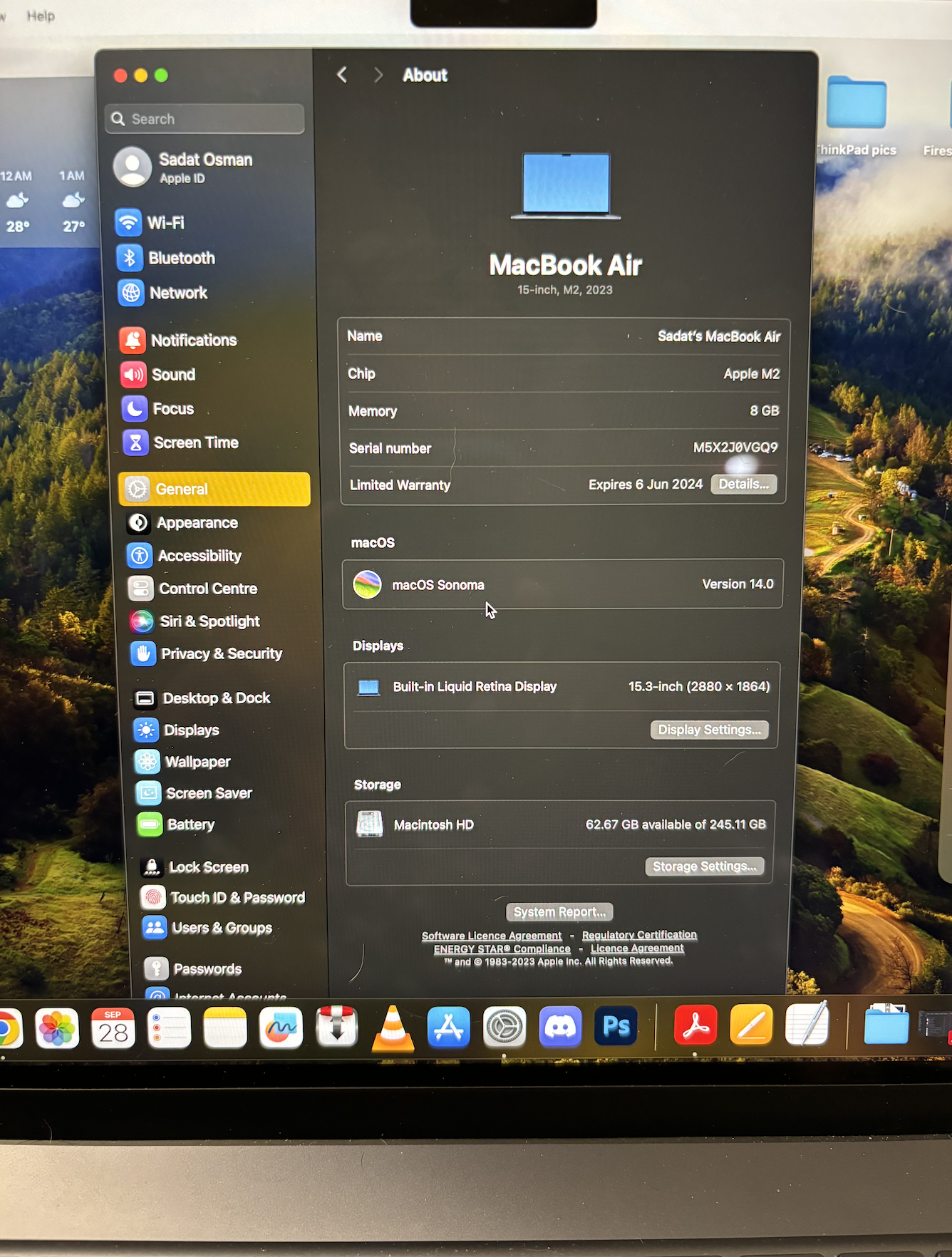Image resolution: width=952 pixels, height=1257 pixels.
Task: Open the Help menu in the menu bar
Action: [x=41, y=16]
